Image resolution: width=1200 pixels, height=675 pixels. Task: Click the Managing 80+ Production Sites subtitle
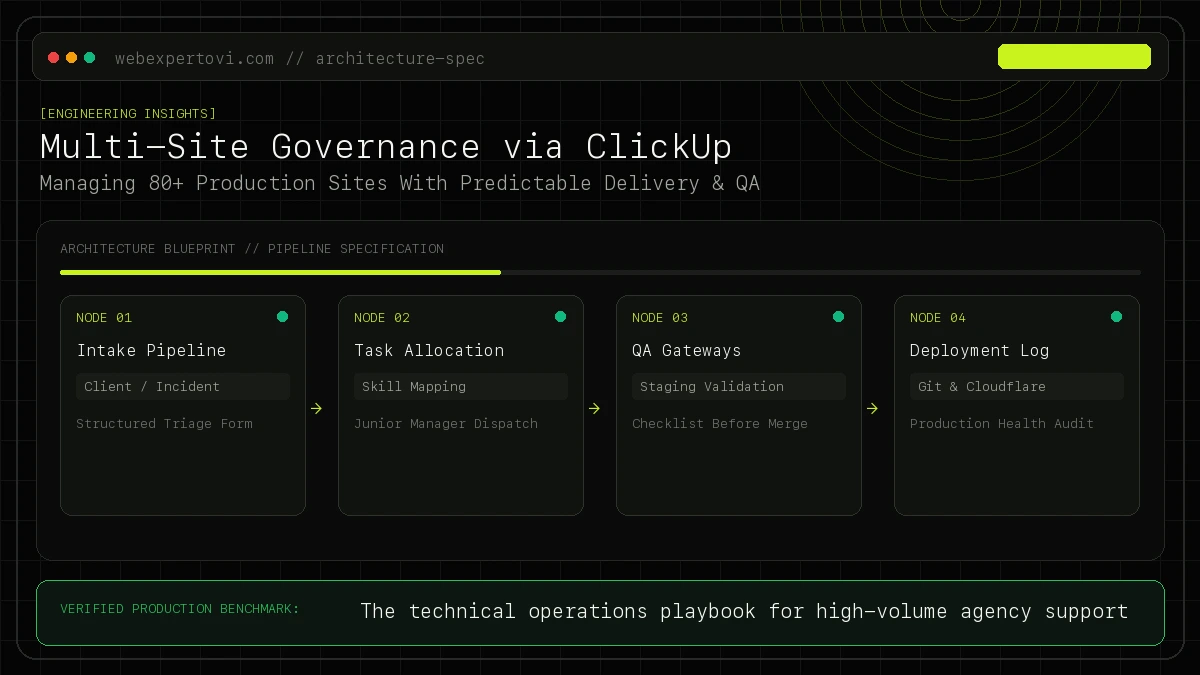[400, 183]
